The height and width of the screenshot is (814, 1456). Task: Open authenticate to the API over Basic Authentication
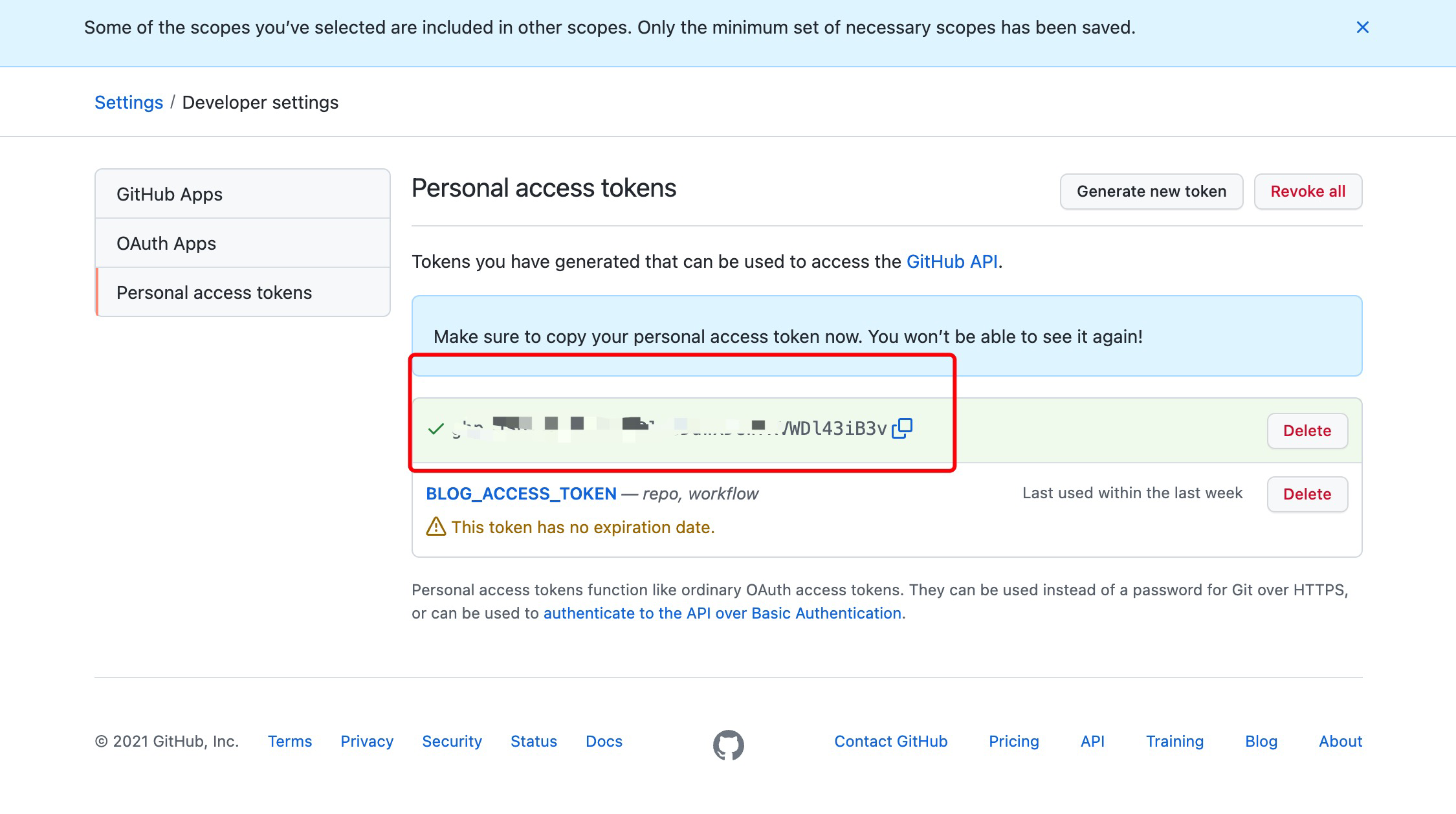click(722, 613)
